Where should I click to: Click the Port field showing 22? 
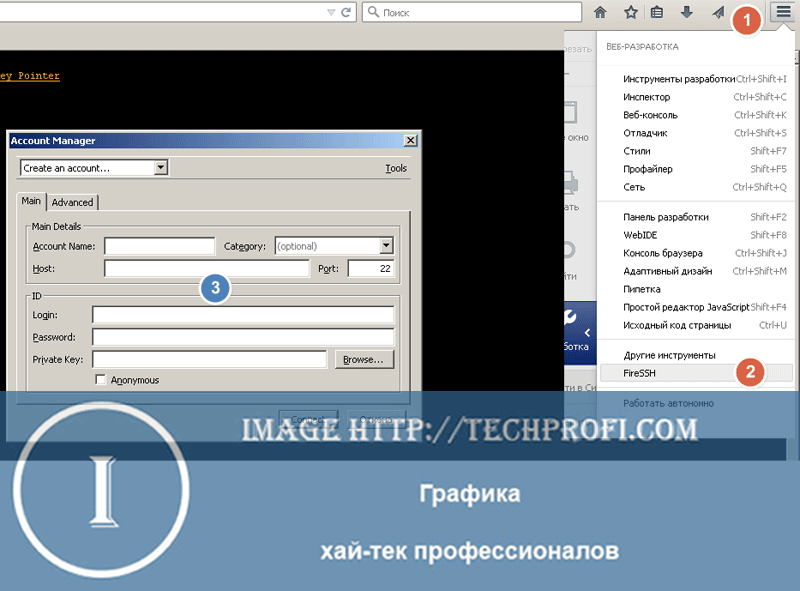[371, 268]
